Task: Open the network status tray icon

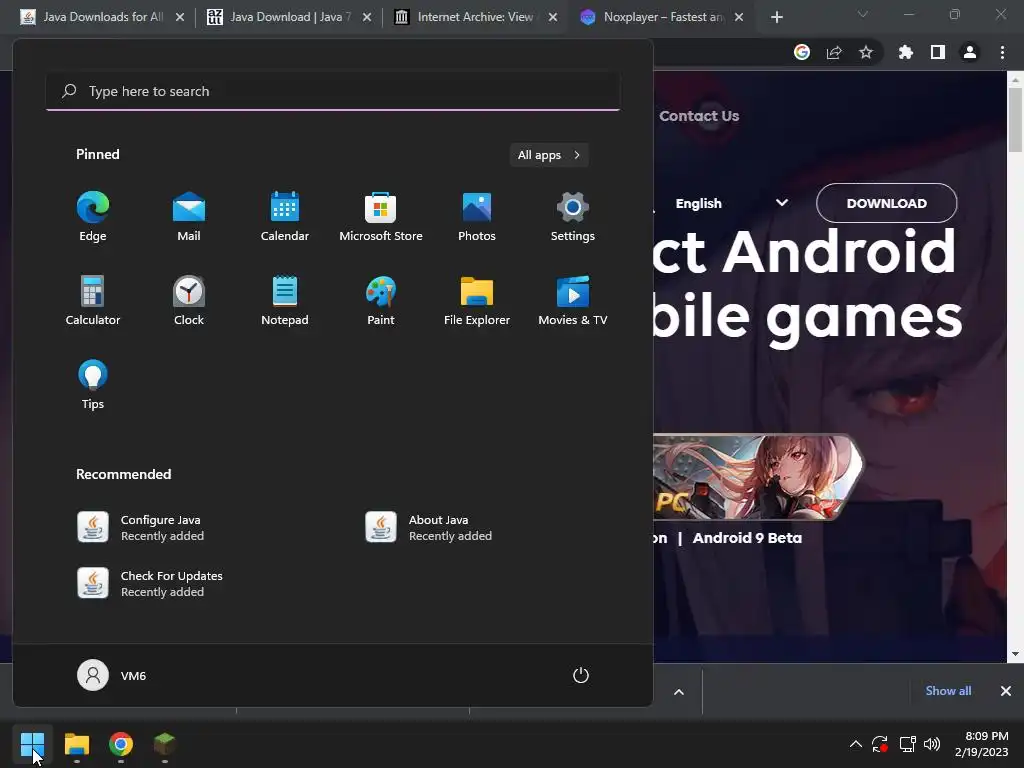Action: point(907,744)
